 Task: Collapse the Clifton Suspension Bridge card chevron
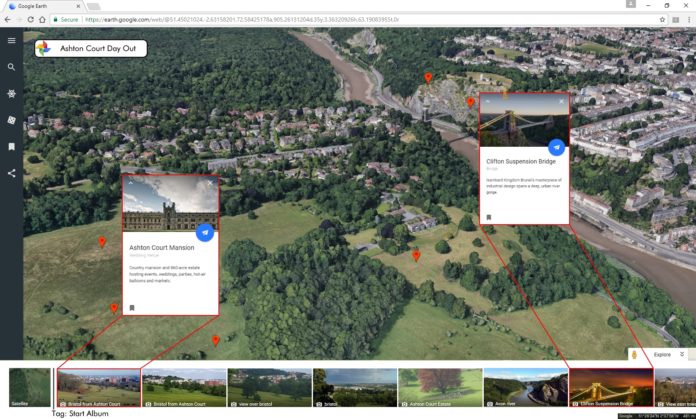click(488, 101)
